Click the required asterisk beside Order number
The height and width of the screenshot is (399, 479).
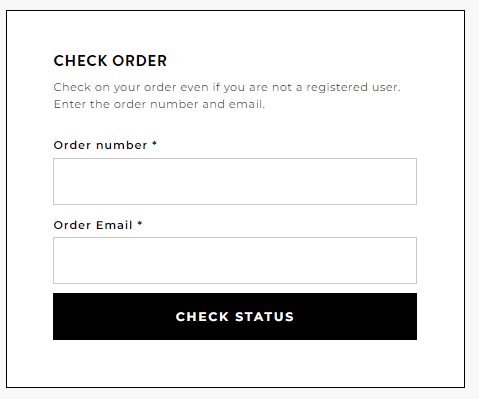click(154, 144)
